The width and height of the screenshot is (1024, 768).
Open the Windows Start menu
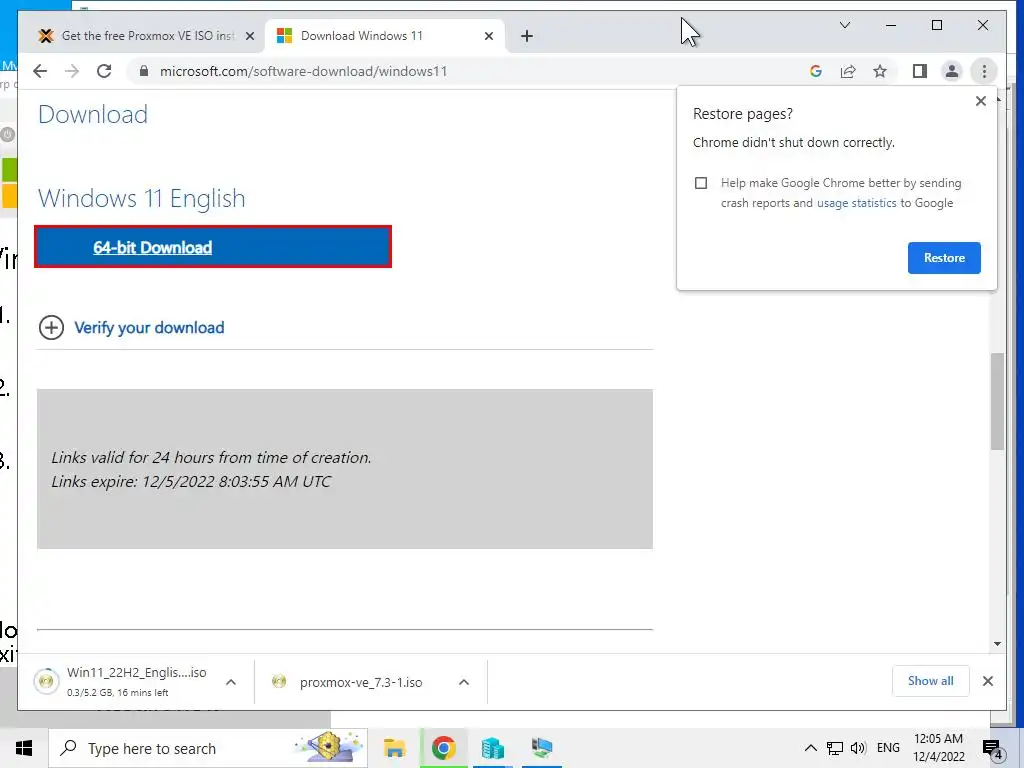(24, 748)
